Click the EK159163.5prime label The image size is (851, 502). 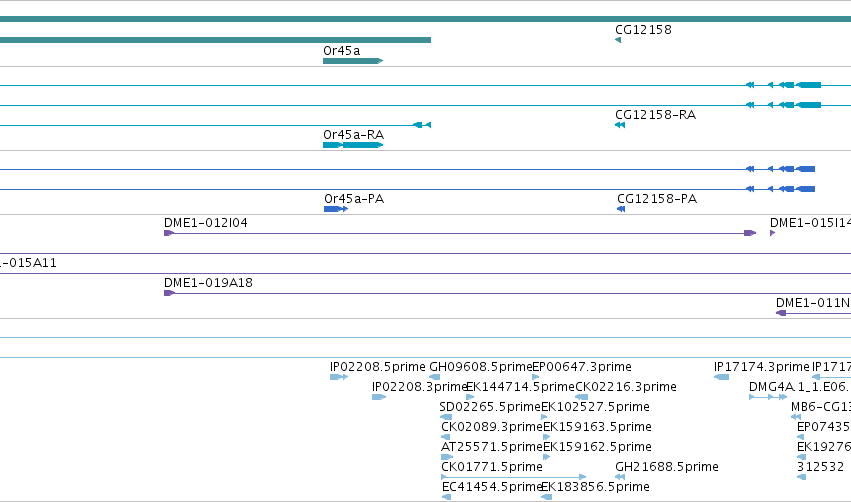[598, 427]
